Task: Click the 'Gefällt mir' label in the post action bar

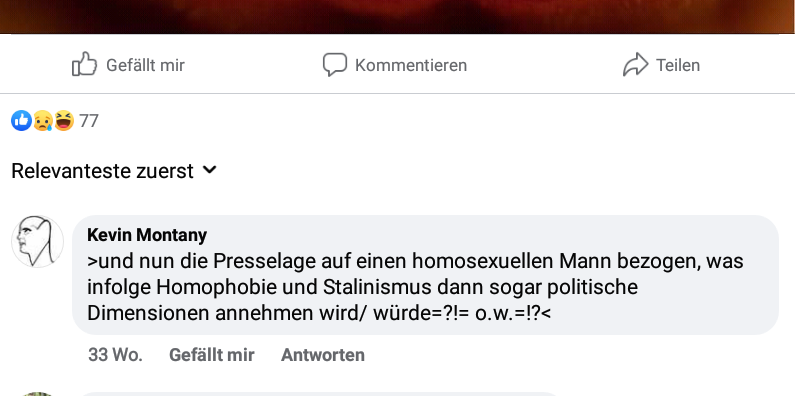Action: (x=145, y=65)
